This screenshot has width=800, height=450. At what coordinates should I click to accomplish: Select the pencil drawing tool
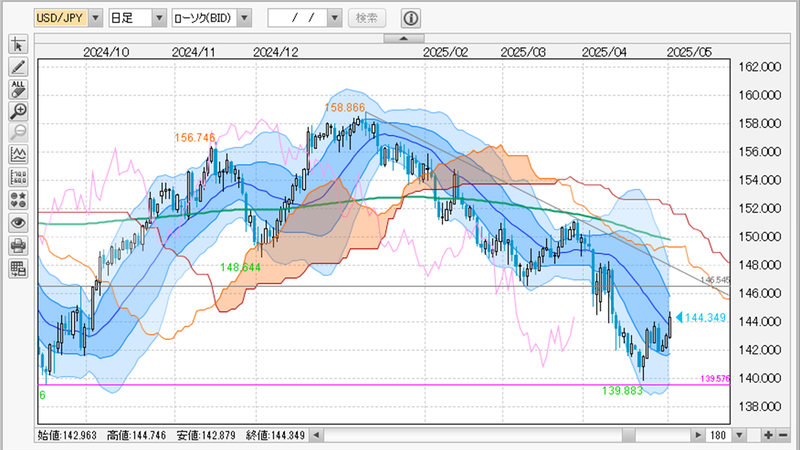(x=18, y=67)
